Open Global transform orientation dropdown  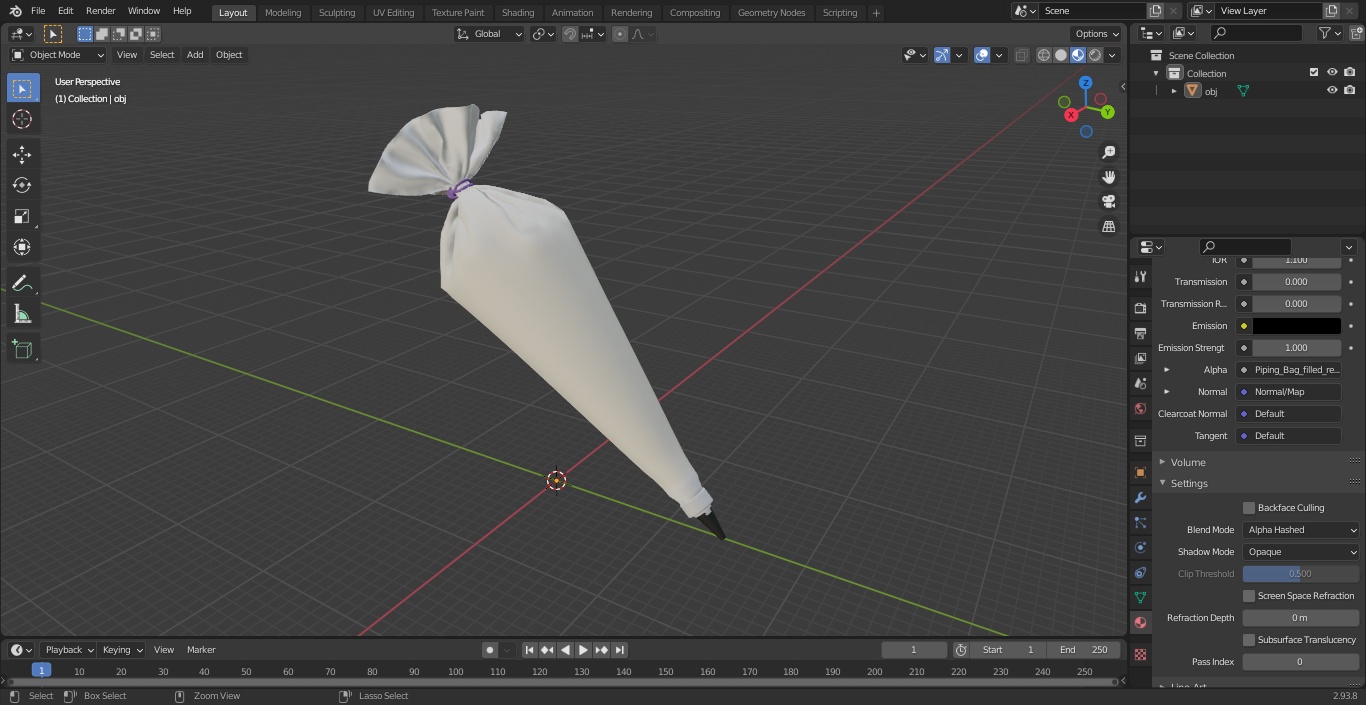[490, 34]
